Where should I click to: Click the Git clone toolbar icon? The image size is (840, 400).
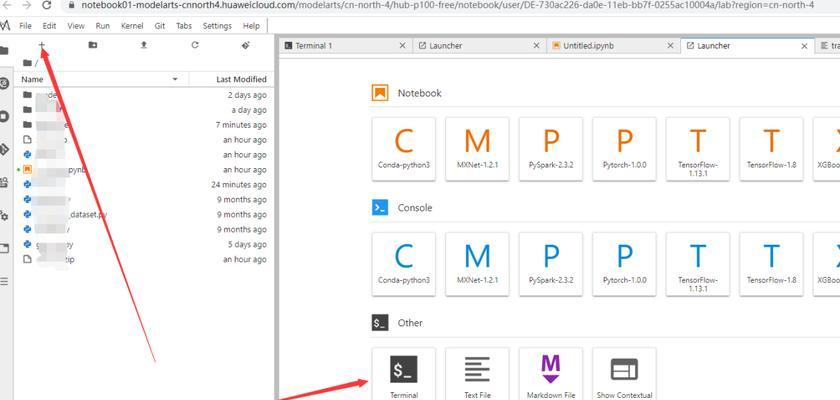pyautogui.click(x=245, y=46)
